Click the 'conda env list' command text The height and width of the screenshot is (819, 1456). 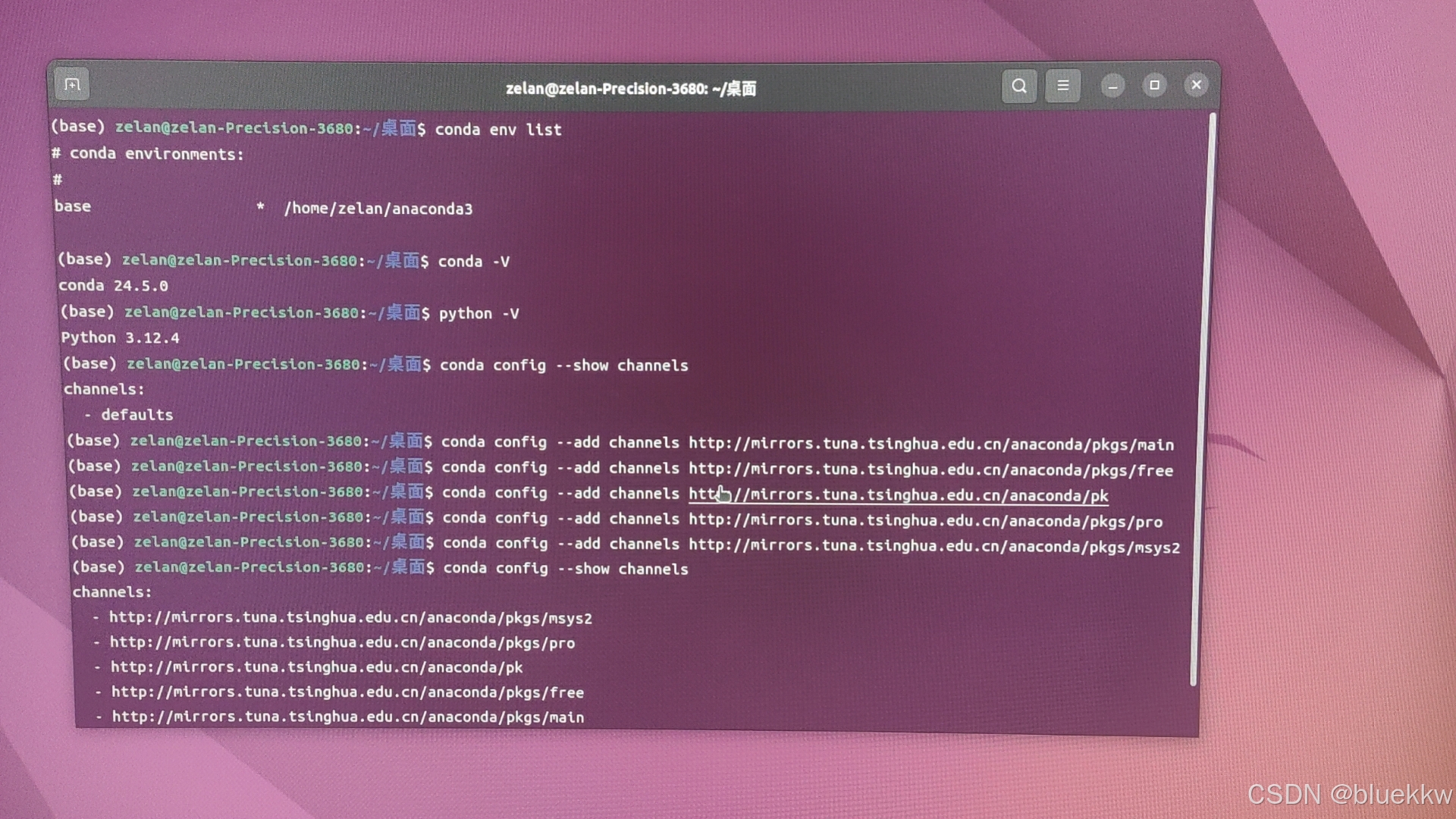[x=497, y=130]
